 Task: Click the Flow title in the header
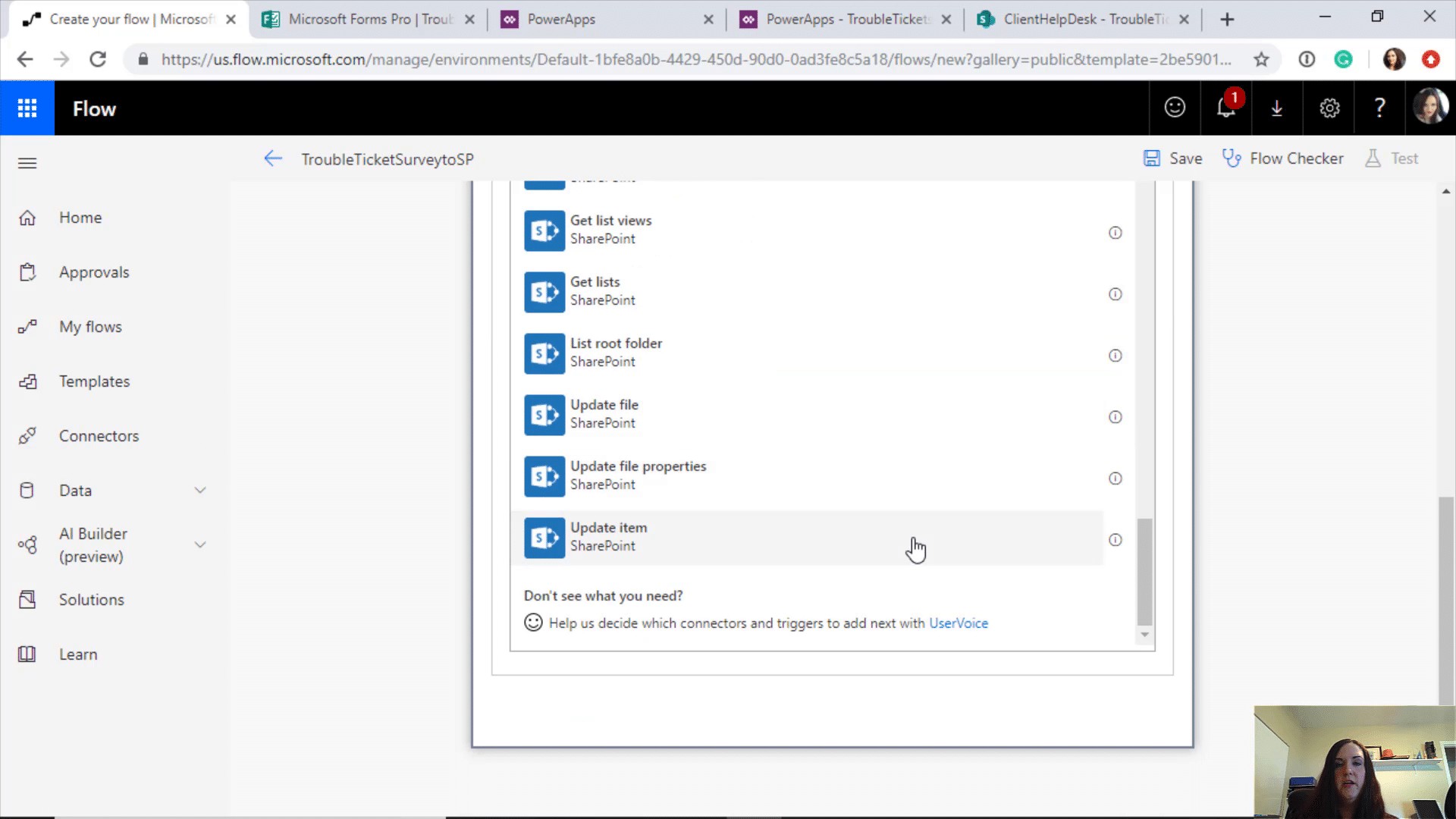pyautogui.click(x=94, y=109)
